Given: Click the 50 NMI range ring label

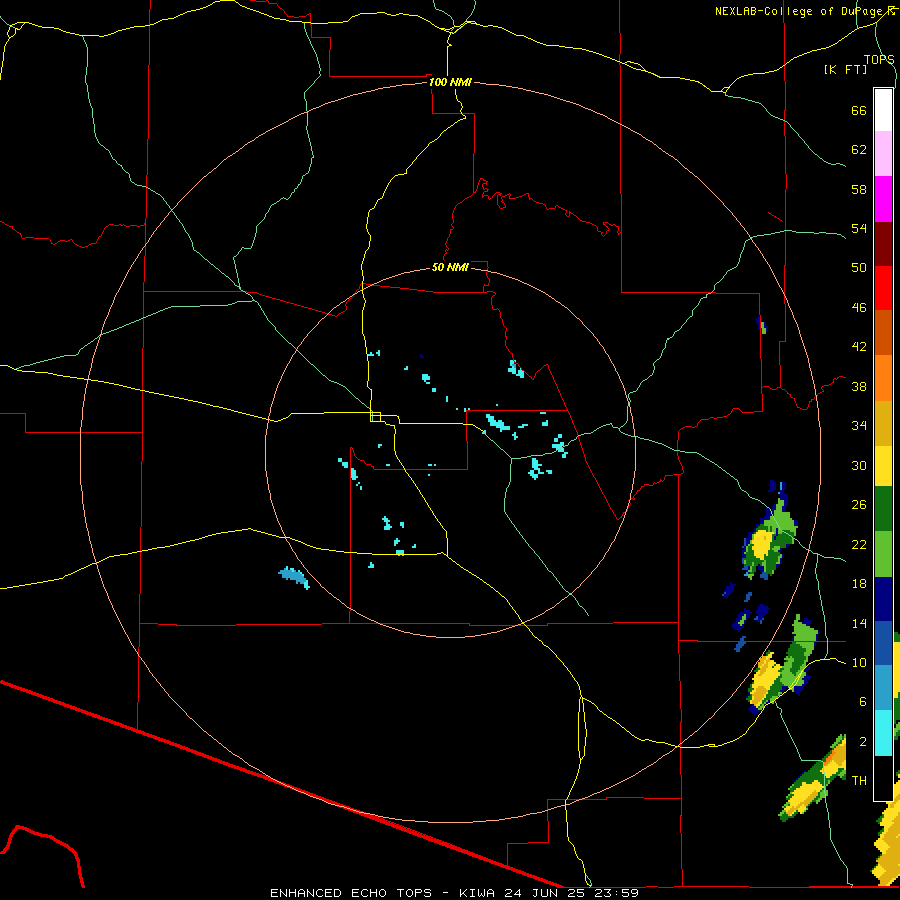Looking at the screenshot, I should coord(450,267).
